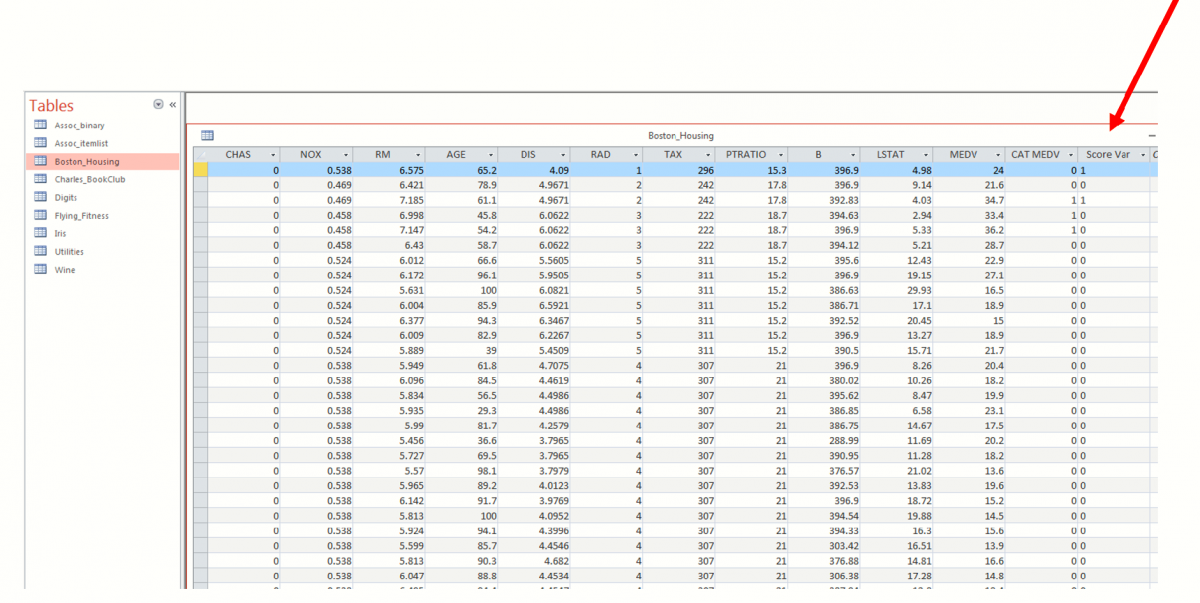Click the select-all corner box left of CHAS
1200x603 pixels.
click(200, 155)
